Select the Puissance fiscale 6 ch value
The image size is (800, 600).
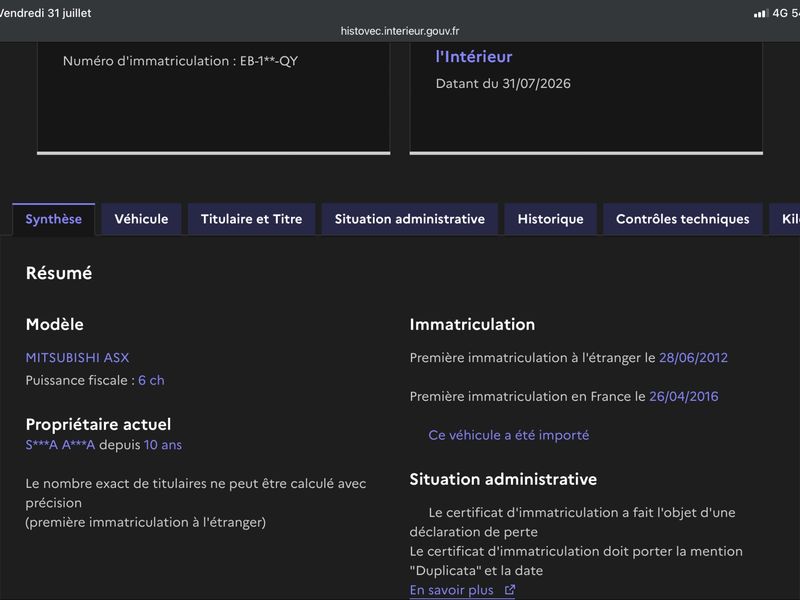151,380
